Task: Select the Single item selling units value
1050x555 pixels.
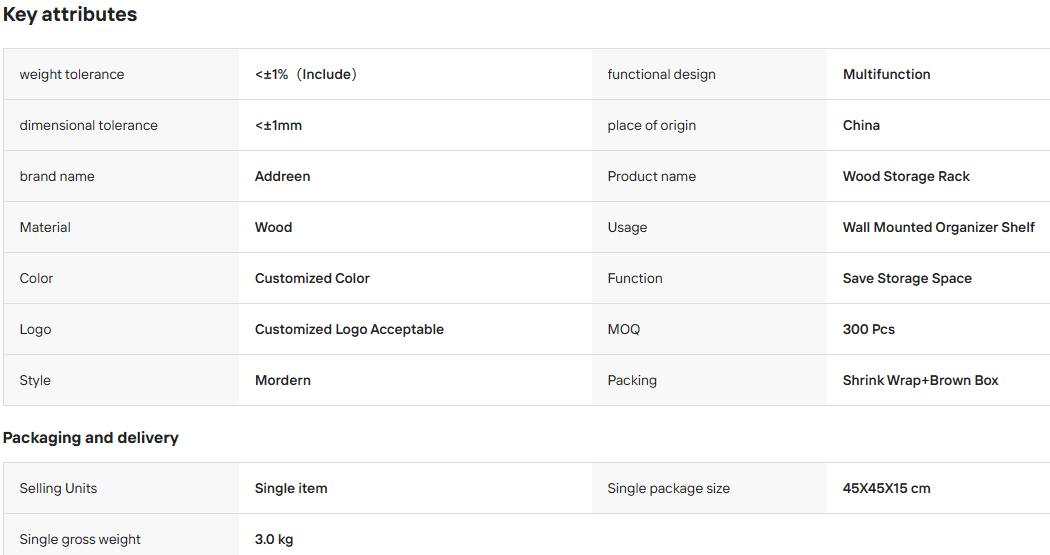Action: tap(291, 488)
